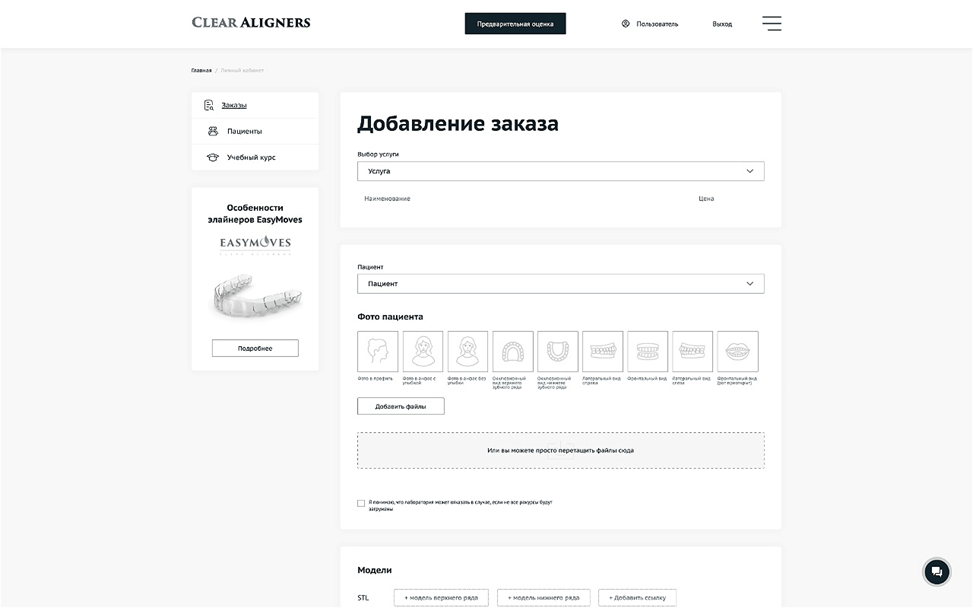Check the lab refusal acknowledgement checkbox
This screenshot has width=973, height=608.
coord(361,503)
